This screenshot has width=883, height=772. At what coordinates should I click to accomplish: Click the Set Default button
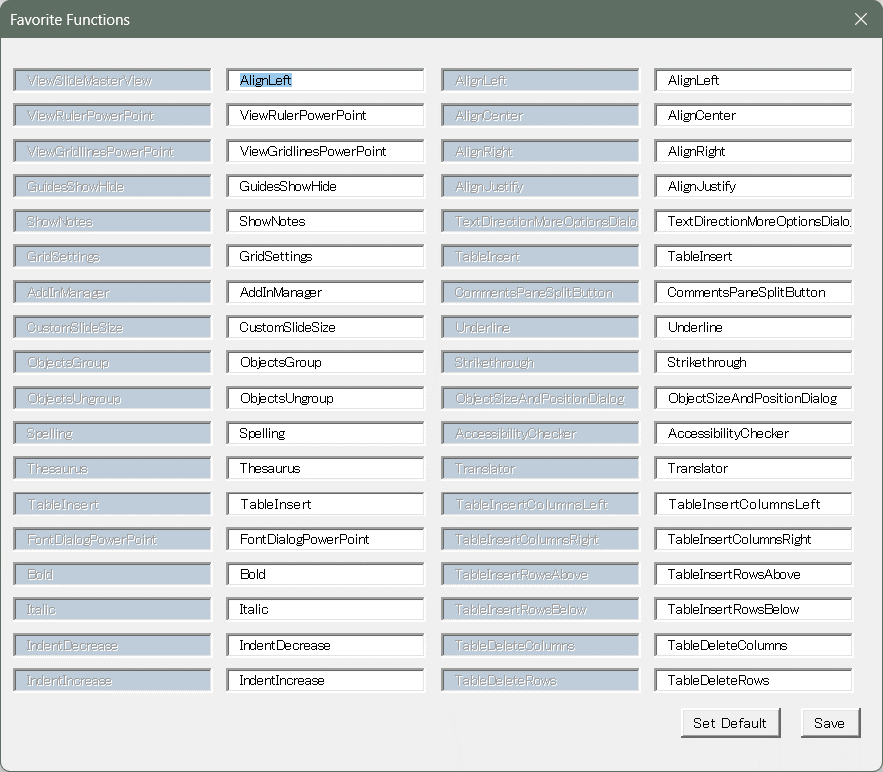tap(729, 723)
